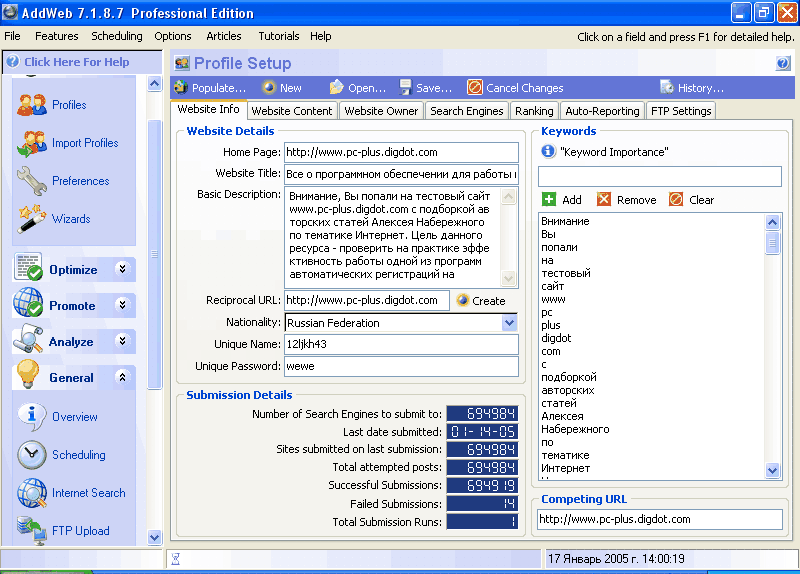Switch to the Website Content tab

click(x=292, y=111)
